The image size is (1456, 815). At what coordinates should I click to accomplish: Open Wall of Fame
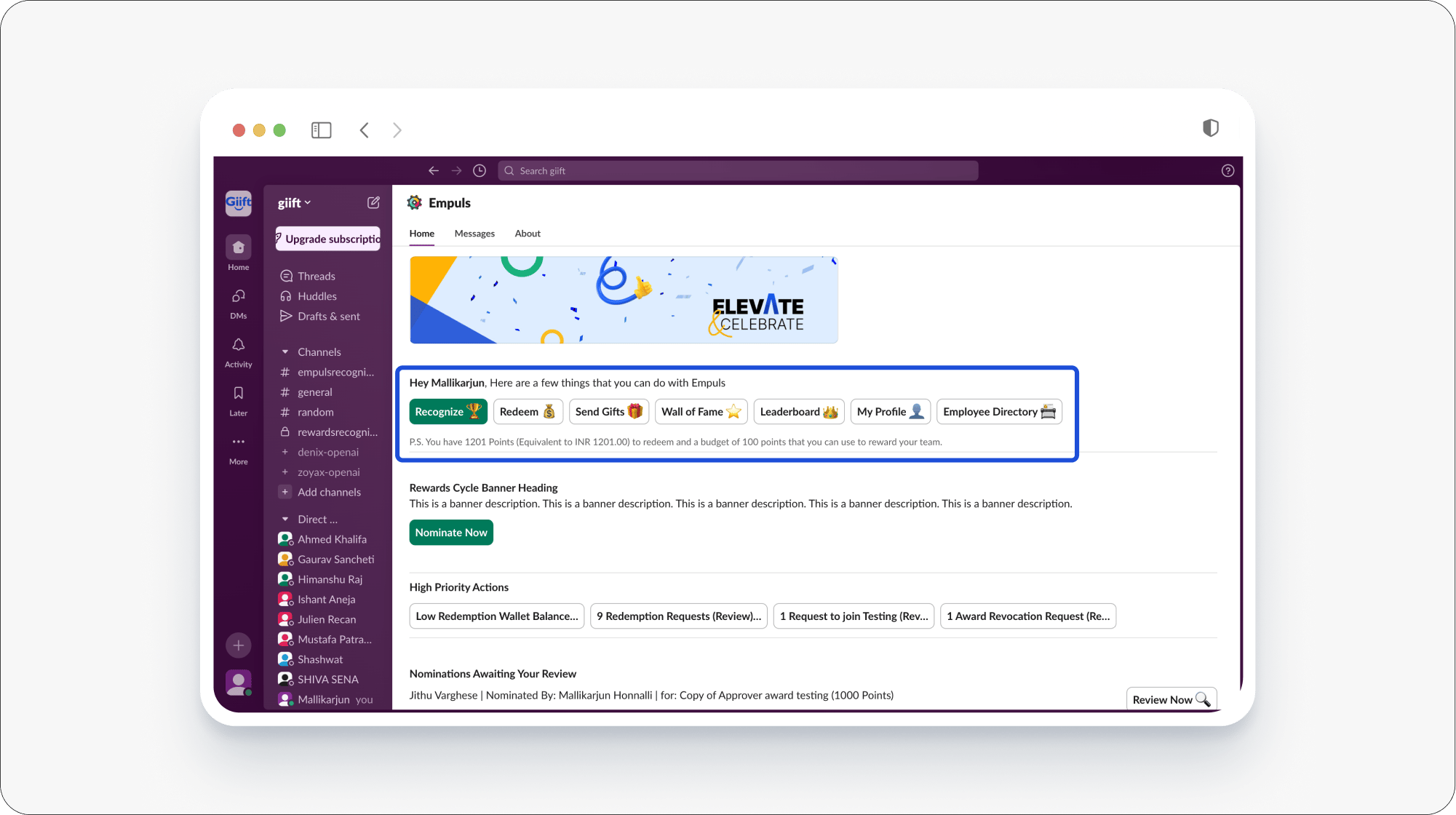point(701,411)
